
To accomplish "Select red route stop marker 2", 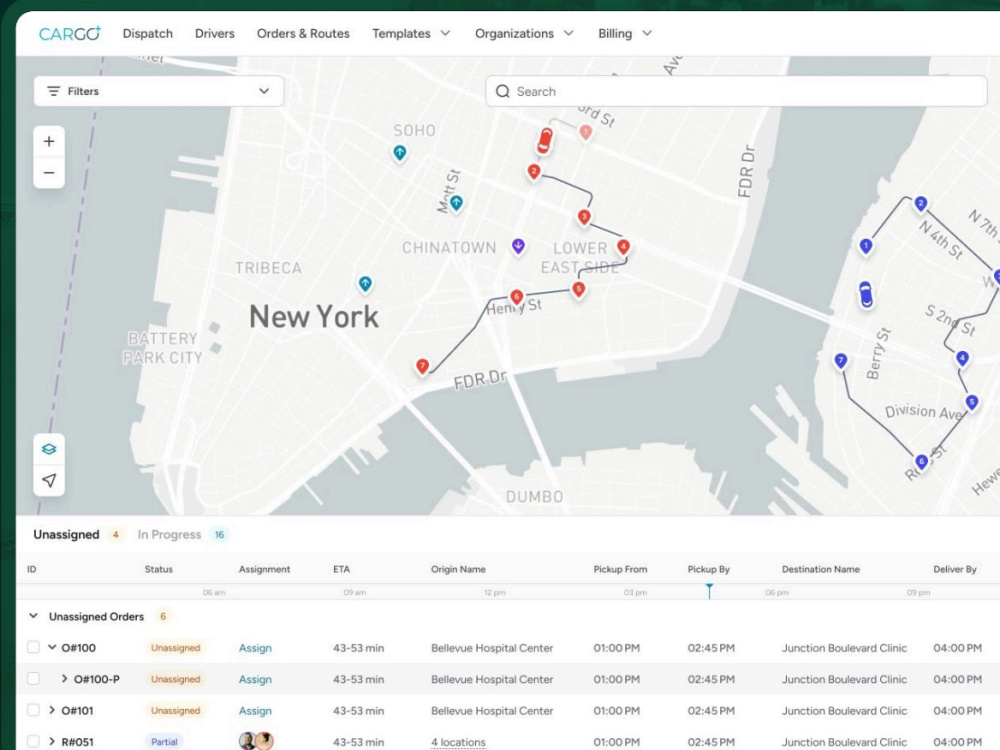I will coord(534,172).
